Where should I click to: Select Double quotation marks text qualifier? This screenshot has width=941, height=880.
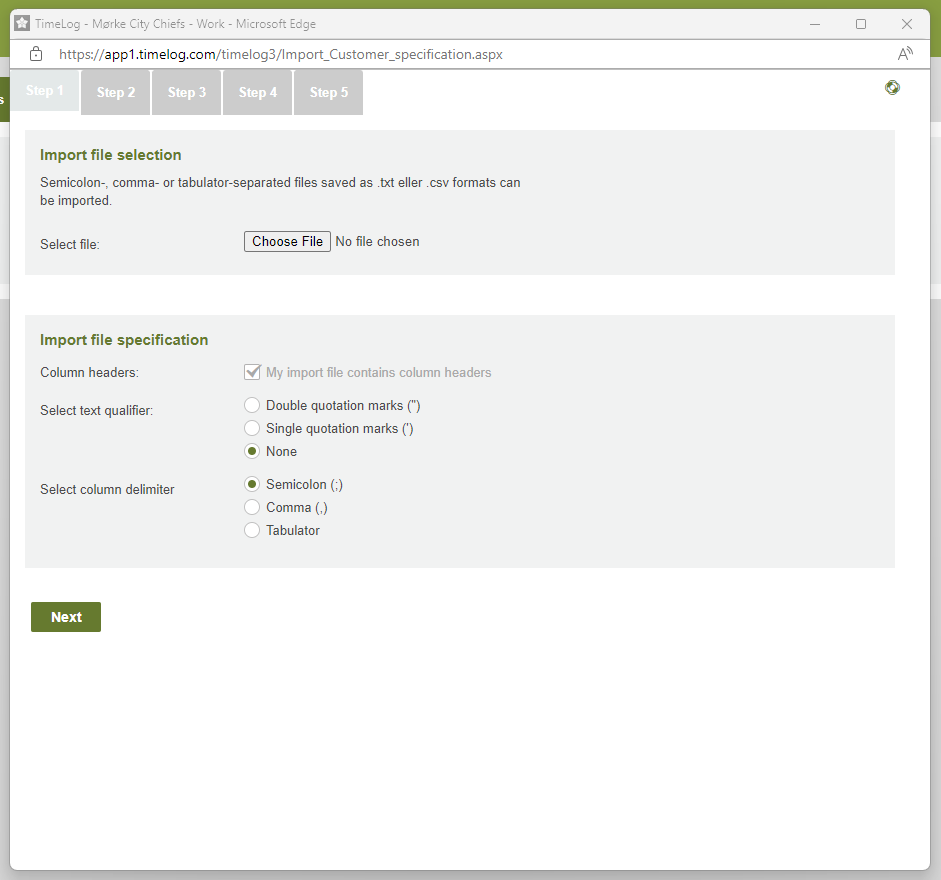[252, 406]
